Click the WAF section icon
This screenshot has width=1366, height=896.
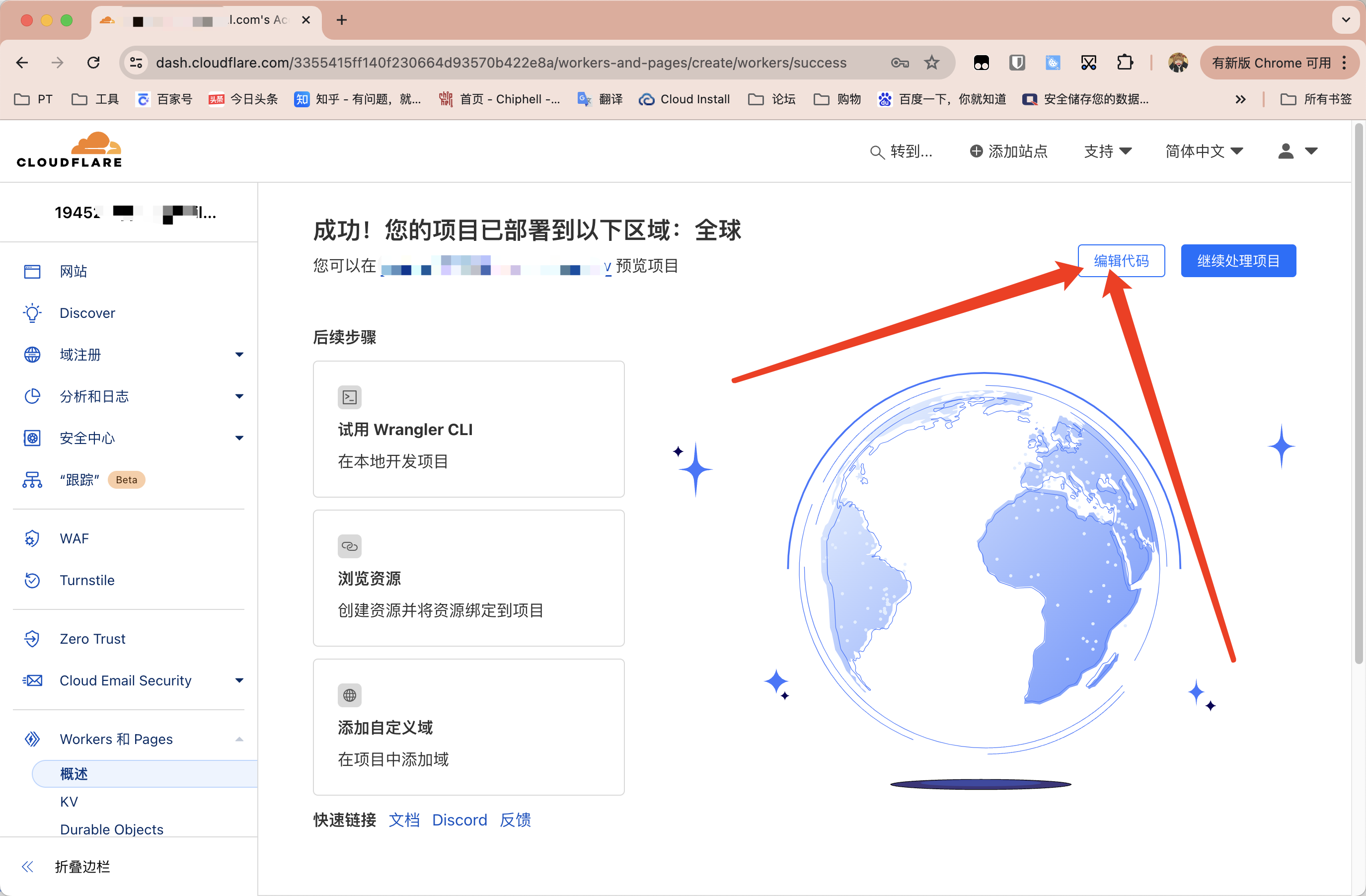[x=32, y=539]
